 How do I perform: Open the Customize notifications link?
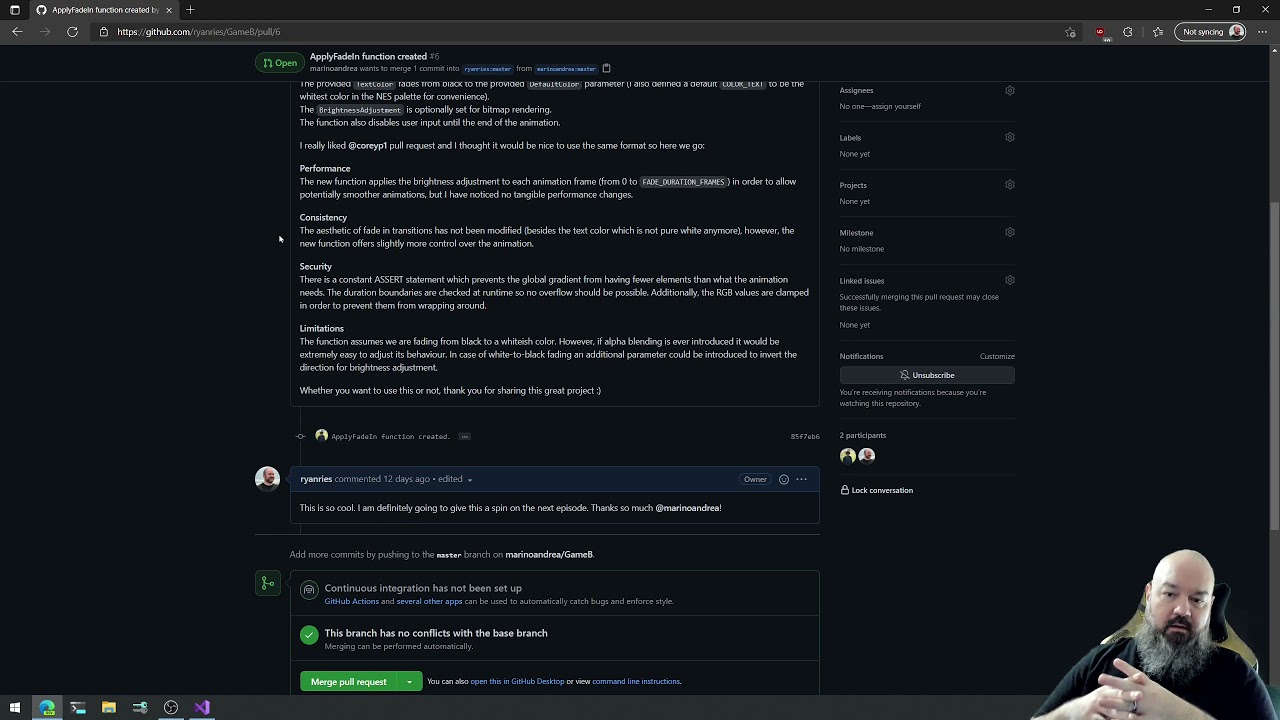click(x=997, y=356)
